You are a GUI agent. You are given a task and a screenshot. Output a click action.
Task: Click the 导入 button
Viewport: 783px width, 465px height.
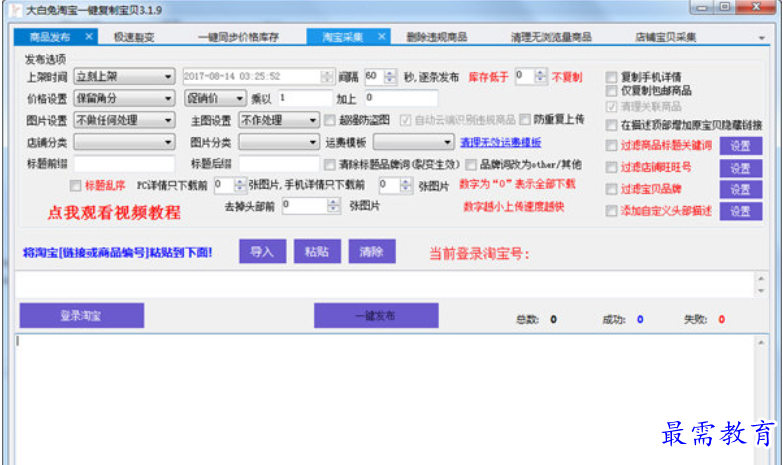point(263,251)
